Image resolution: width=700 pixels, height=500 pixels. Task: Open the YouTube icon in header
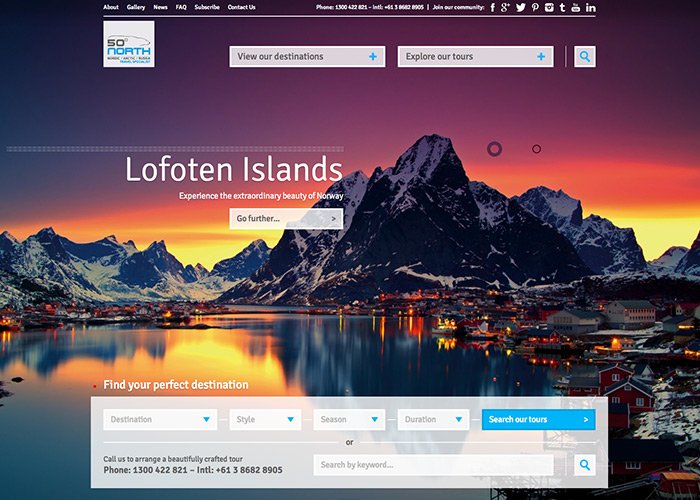[576, 7]
